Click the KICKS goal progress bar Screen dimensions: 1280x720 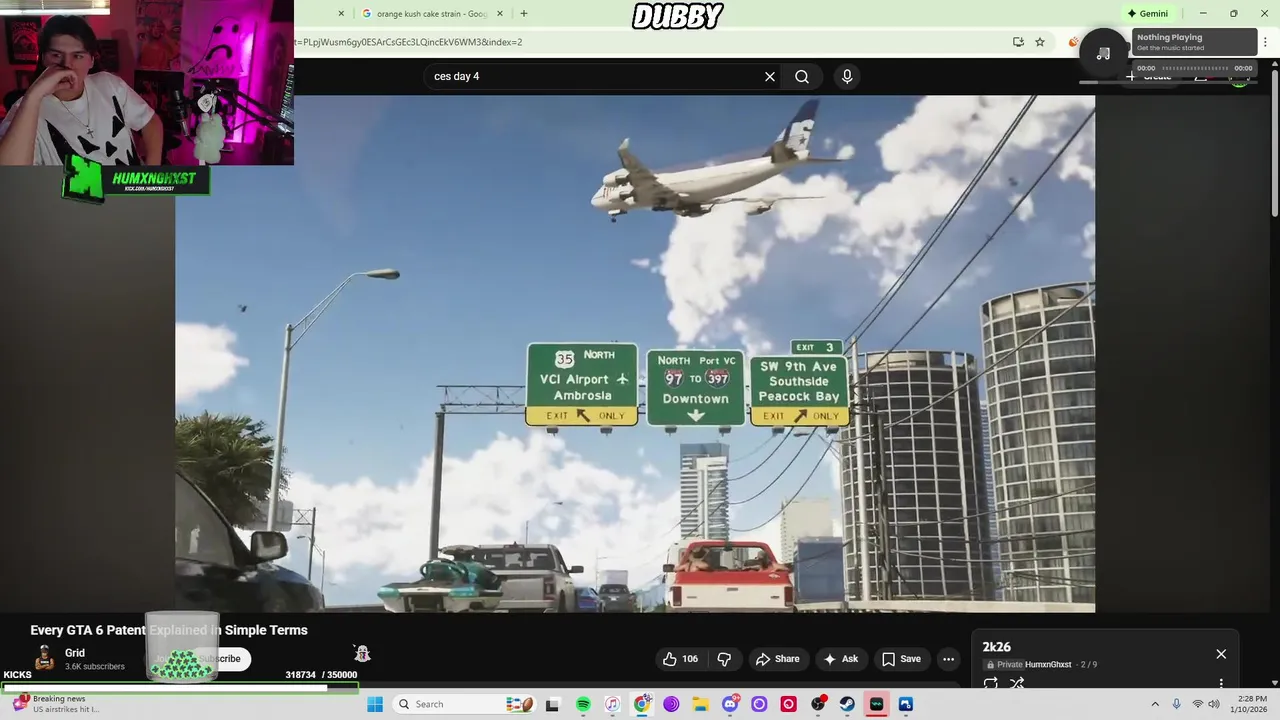(180, 687)
